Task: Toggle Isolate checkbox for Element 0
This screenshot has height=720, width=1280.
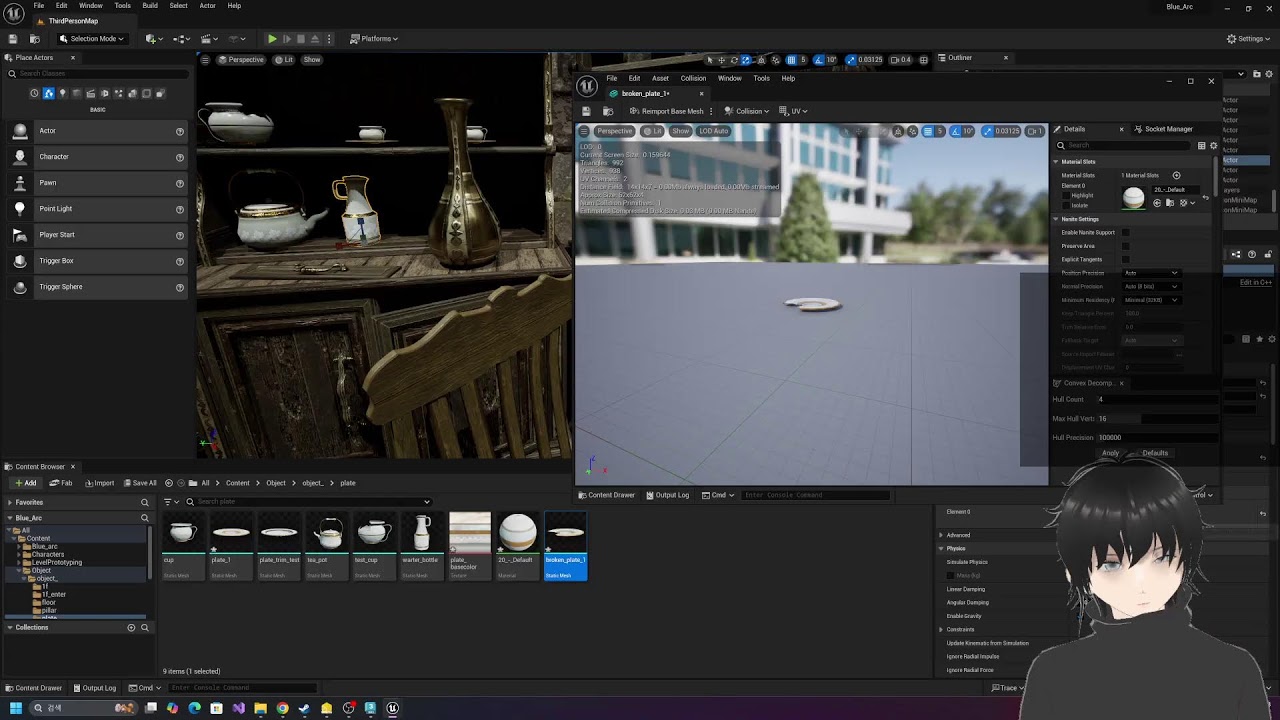Action: click(x=1066, y=206)
